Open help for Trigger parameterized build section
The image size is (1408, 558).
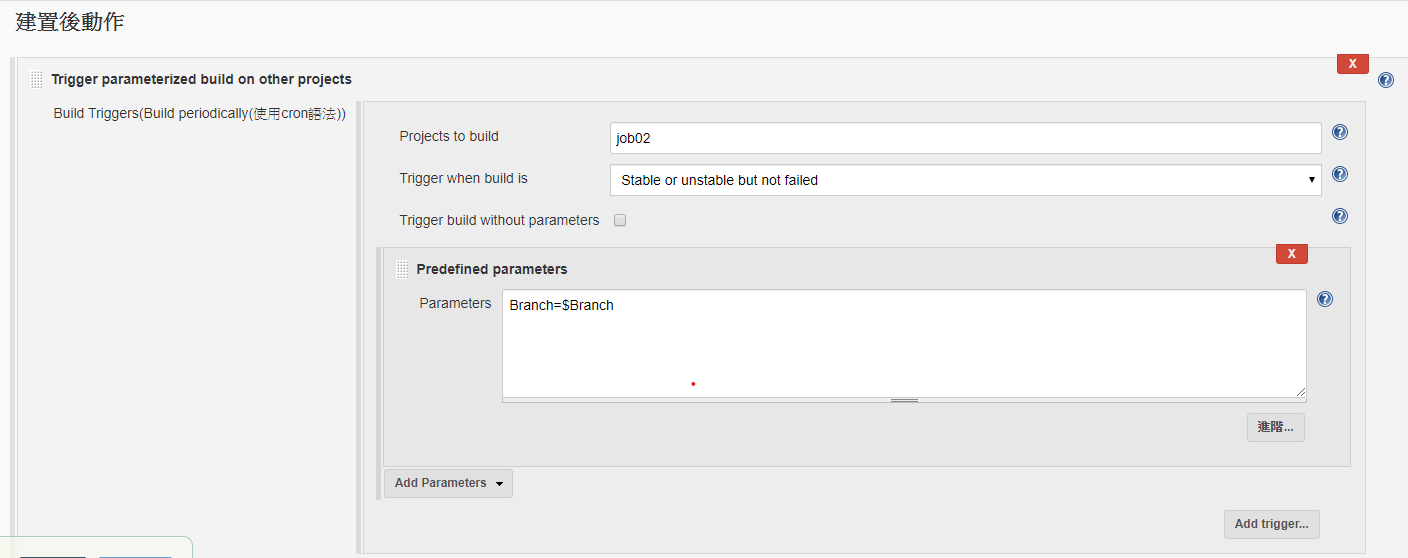[1385, 80]
